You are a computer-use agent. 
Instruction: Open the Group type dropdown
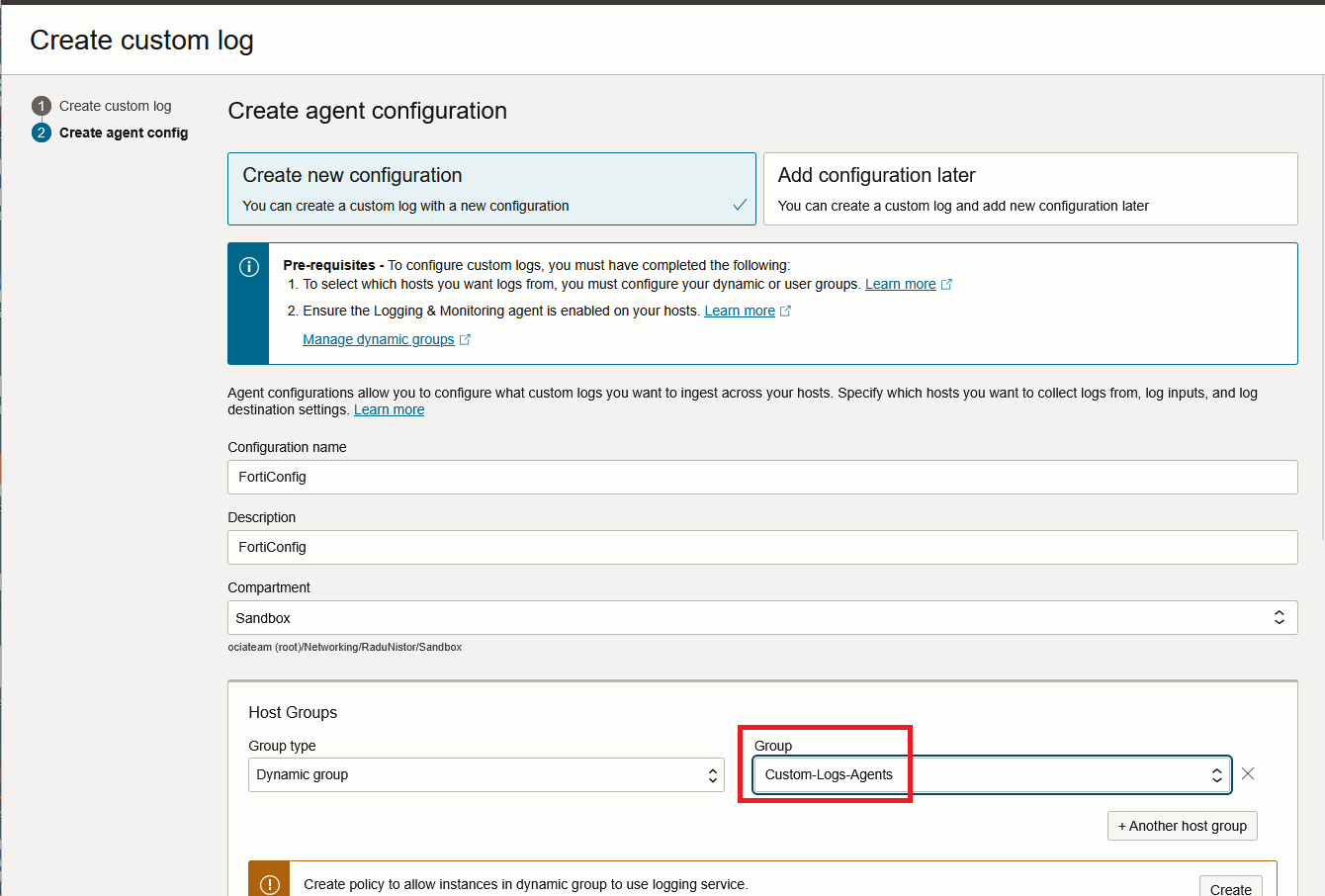(x=486, y=775)
